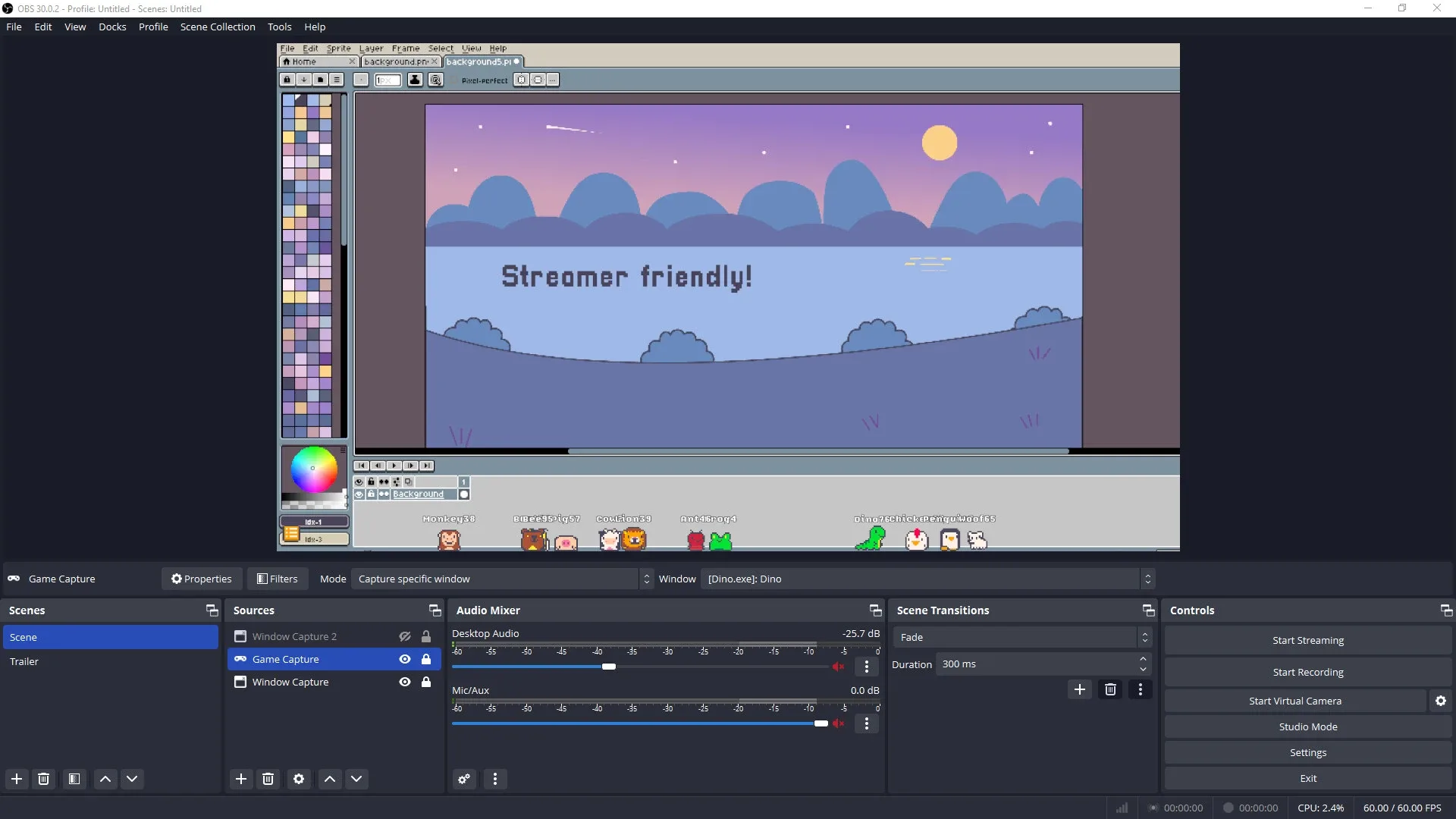Add a new source with the plus icon
1456x819 pixels.
point(240,779)
